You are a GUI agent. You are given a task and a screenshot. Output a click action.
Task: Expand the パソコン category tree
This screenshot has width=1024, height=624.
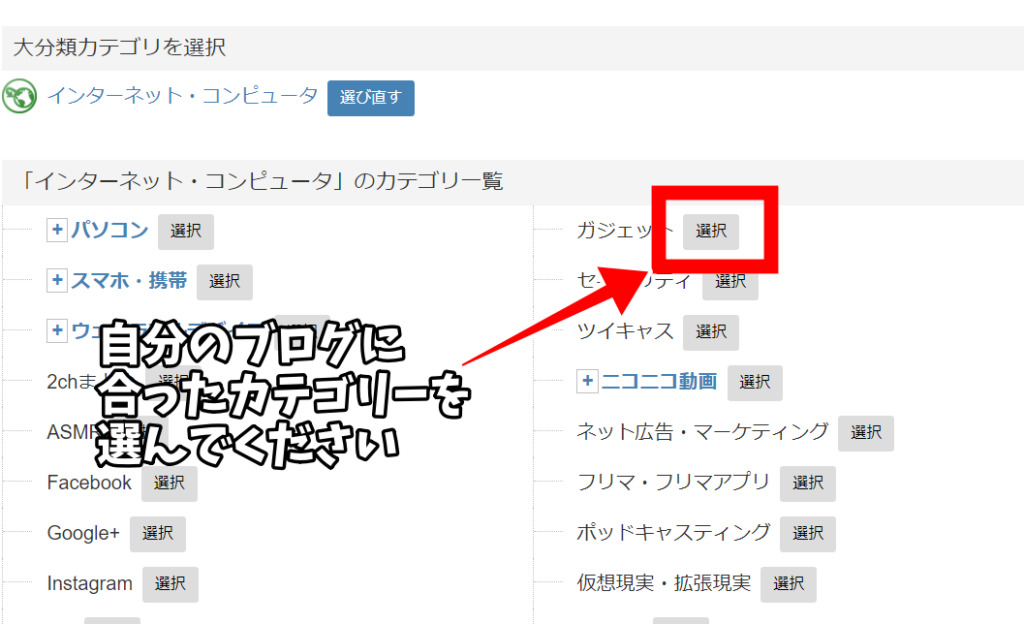pos(57,231)
